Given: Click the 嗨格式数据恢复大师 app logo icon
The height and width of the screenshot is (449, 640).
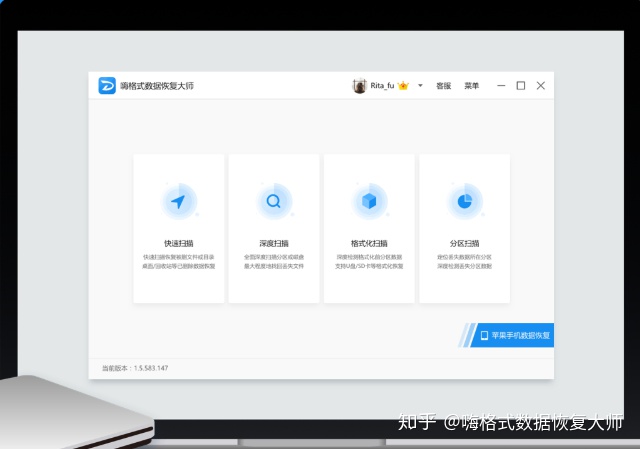Looking at the screenshot, I should [x=107, y=86].
